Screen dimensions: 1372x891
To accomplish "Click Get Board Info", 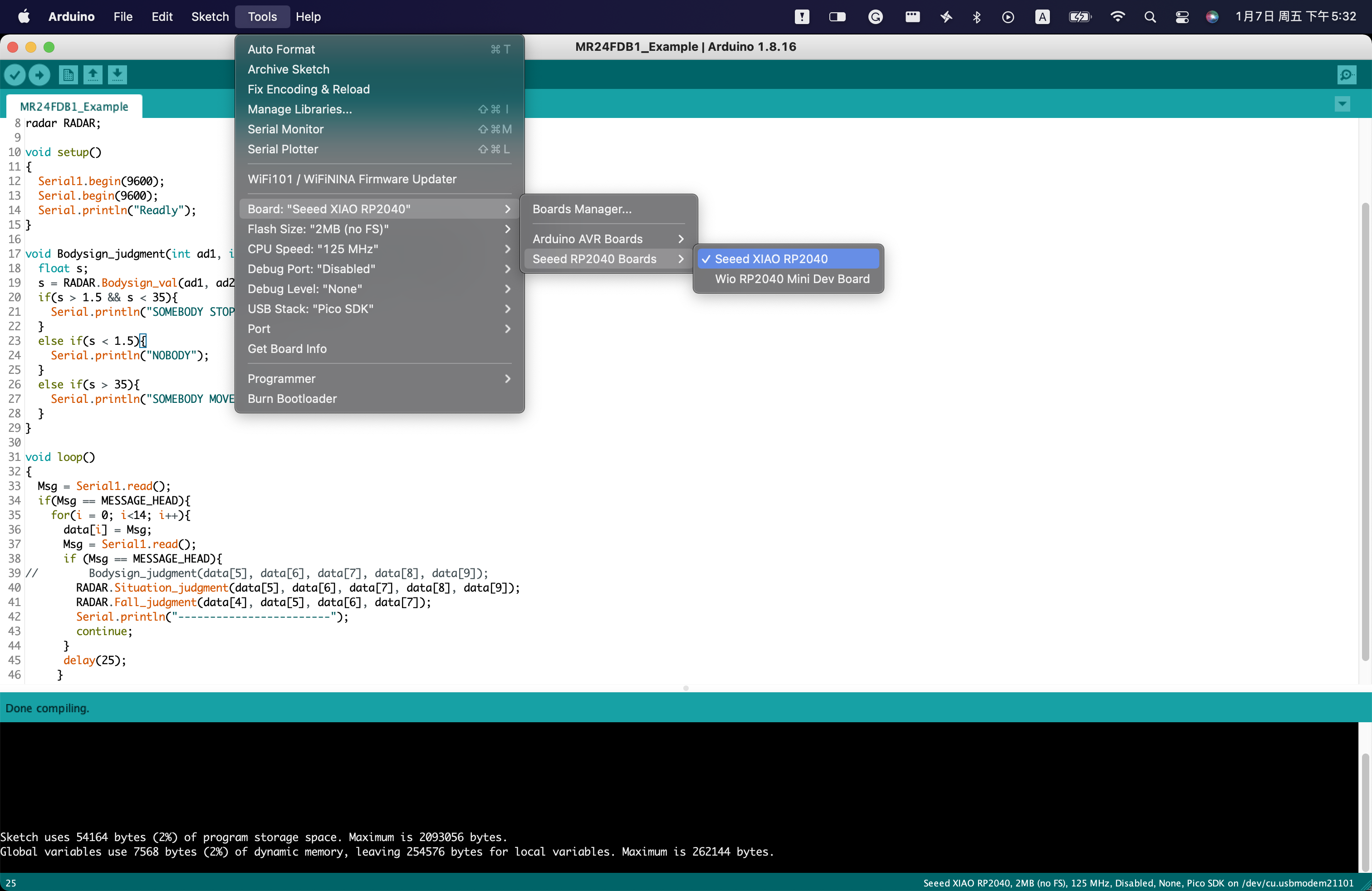I will click(286, 349).
